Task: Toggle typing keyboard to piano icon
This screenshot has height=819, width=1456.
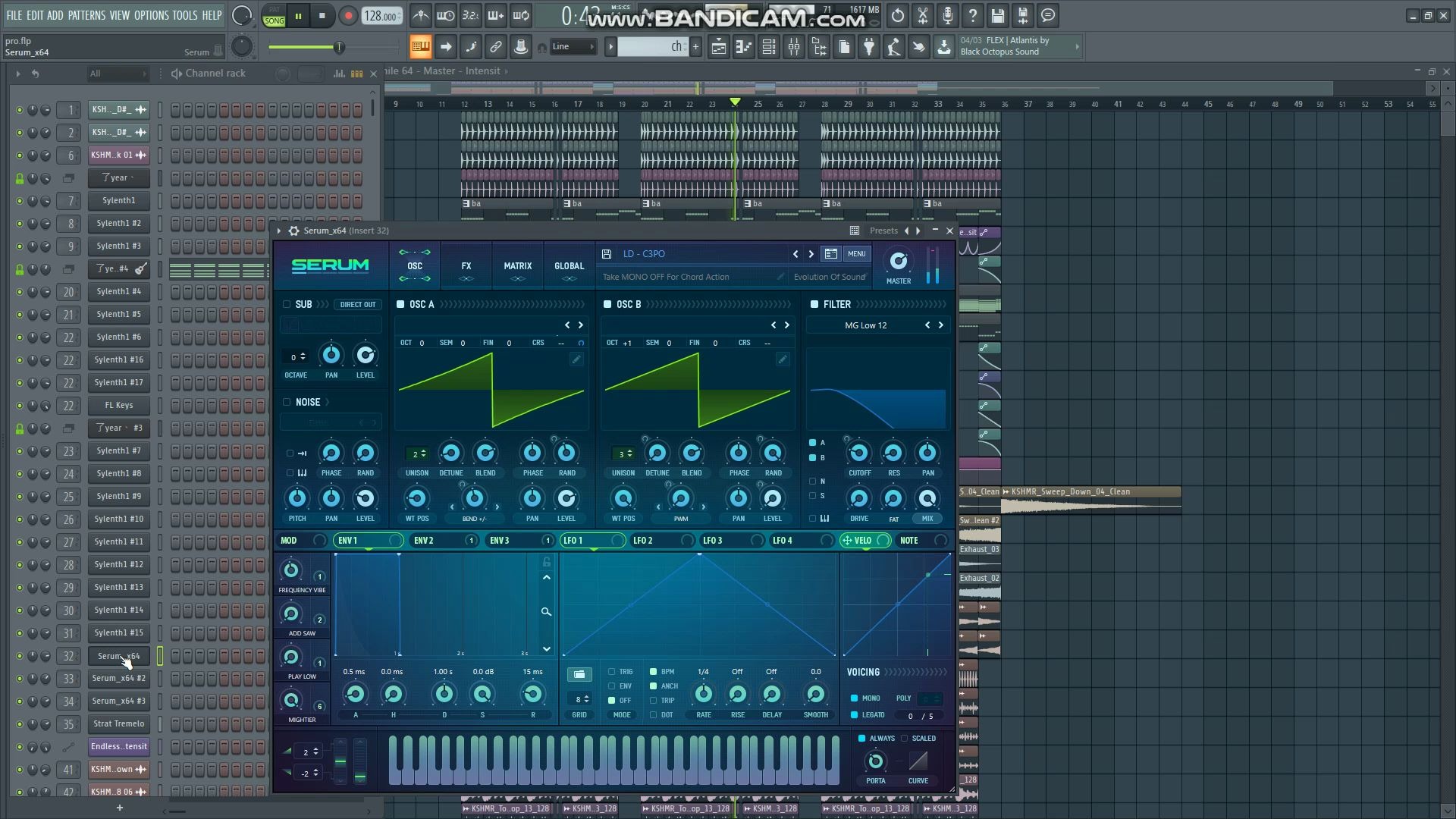Action: (420, 47)
